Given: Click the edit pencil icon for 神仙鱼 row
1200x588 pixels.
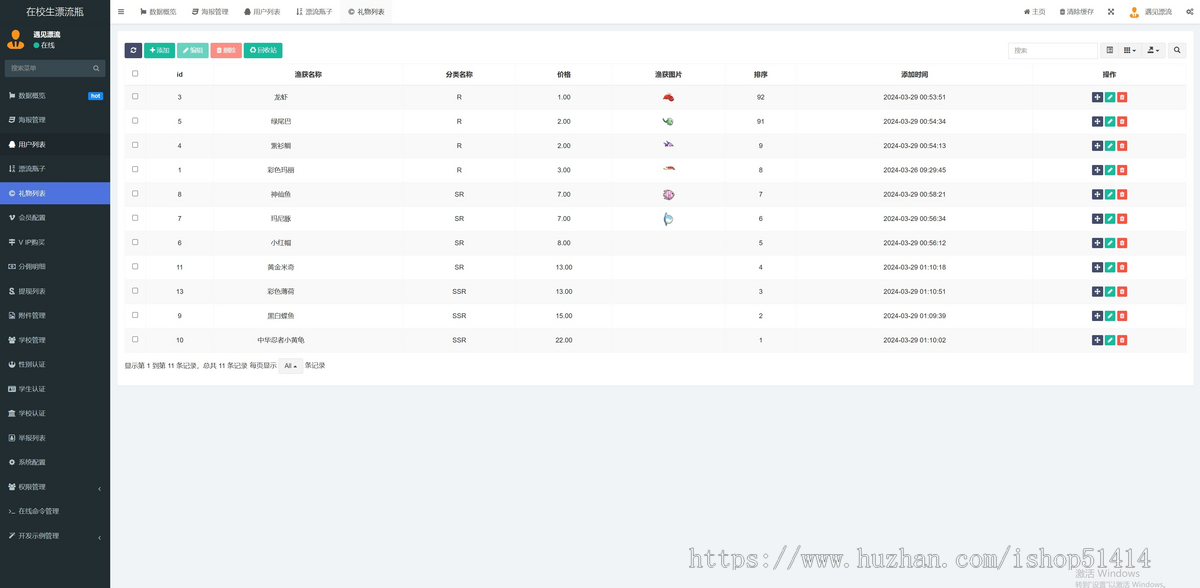Looking at the screenshot, I should pos(1110,194).
